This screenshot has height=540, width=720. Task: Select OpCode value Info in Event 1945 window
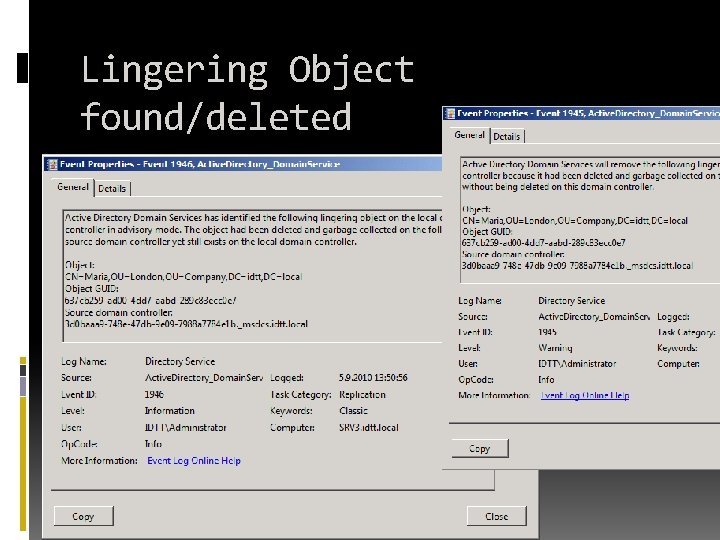(546, 380)
